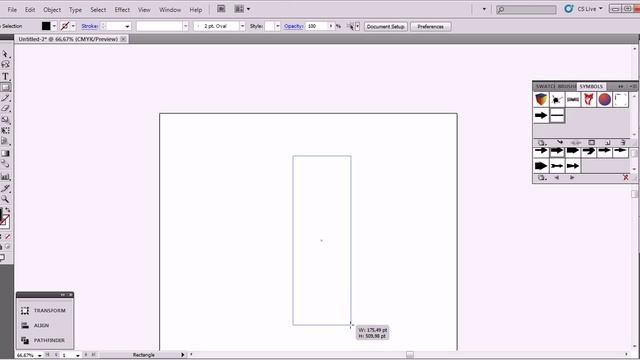Image resolution: width=640 pixels, height=360 pixels.
Task: Open the View menu
Action: pyautogui.click(x=144, y=9)
